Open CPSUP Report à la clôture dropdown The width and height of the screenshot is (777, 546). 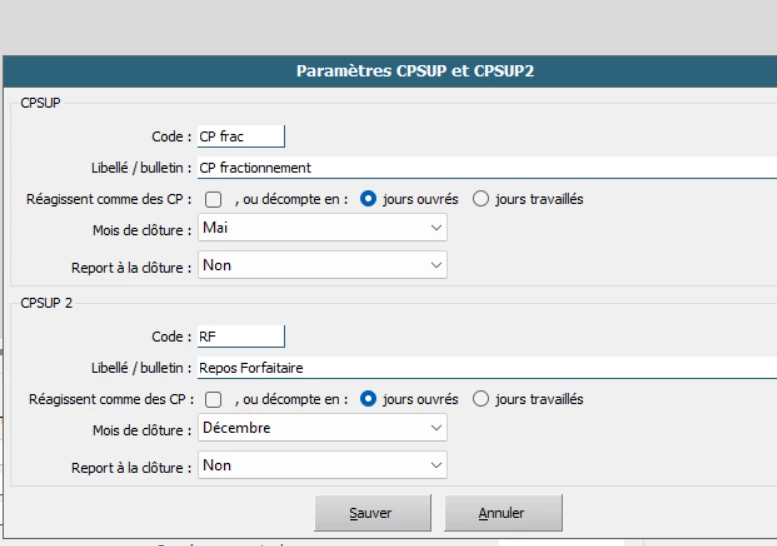(x=321, y=265)
